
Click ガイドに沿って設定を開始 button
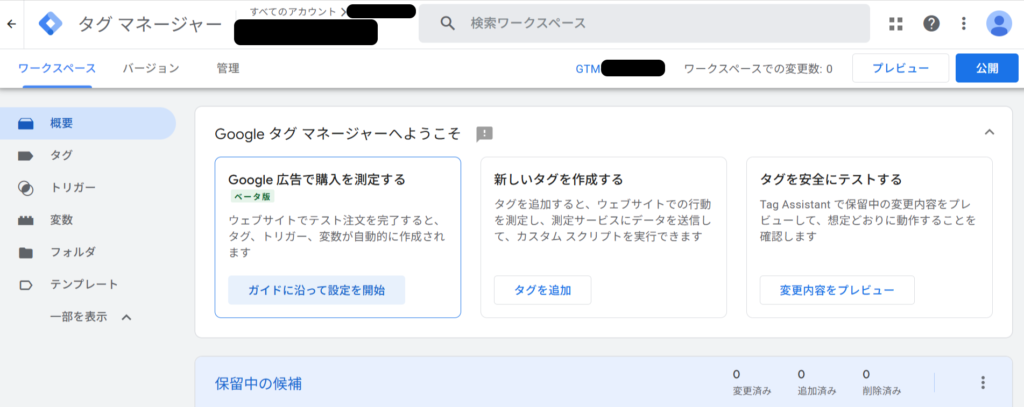(x=316, y=291)
